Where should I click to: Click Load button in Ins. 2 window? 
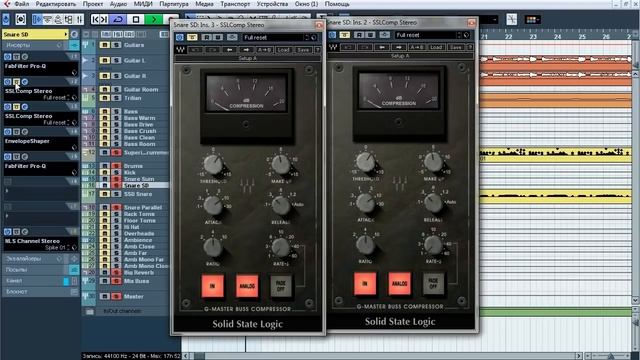[436, 47]
